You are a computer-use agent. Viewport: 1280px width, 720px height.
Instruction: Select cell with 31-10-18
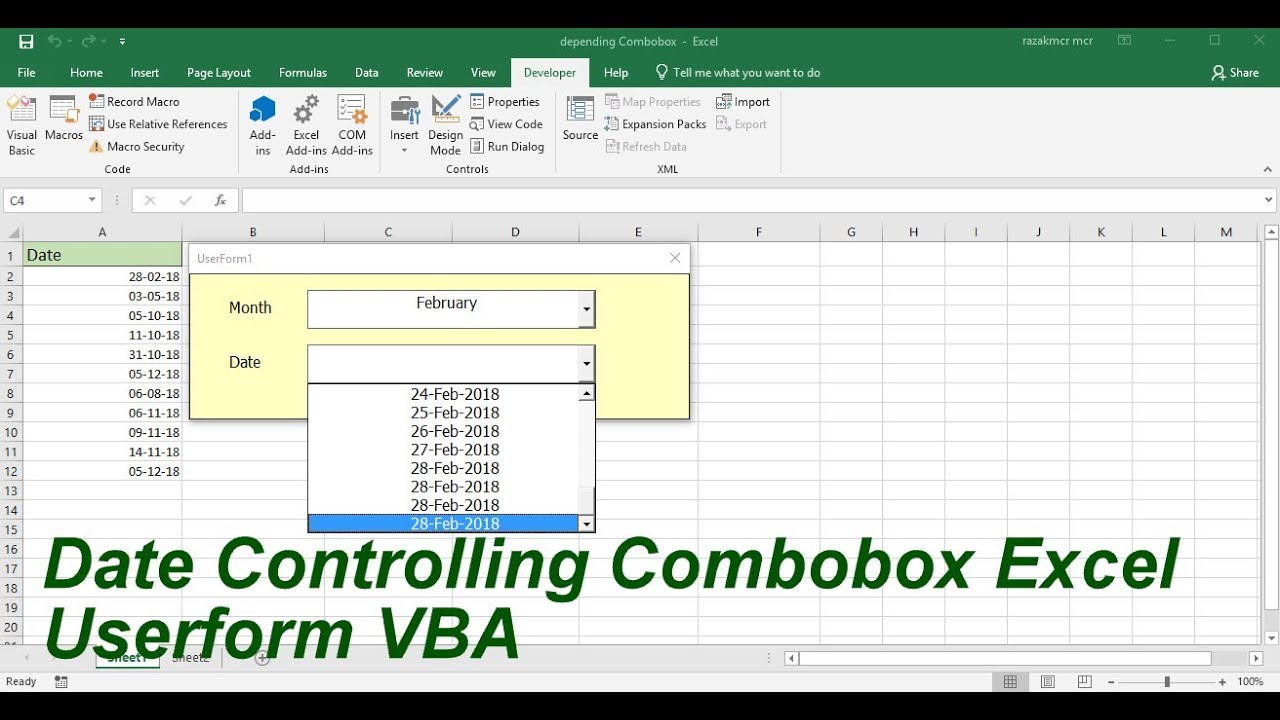point(102,355)
